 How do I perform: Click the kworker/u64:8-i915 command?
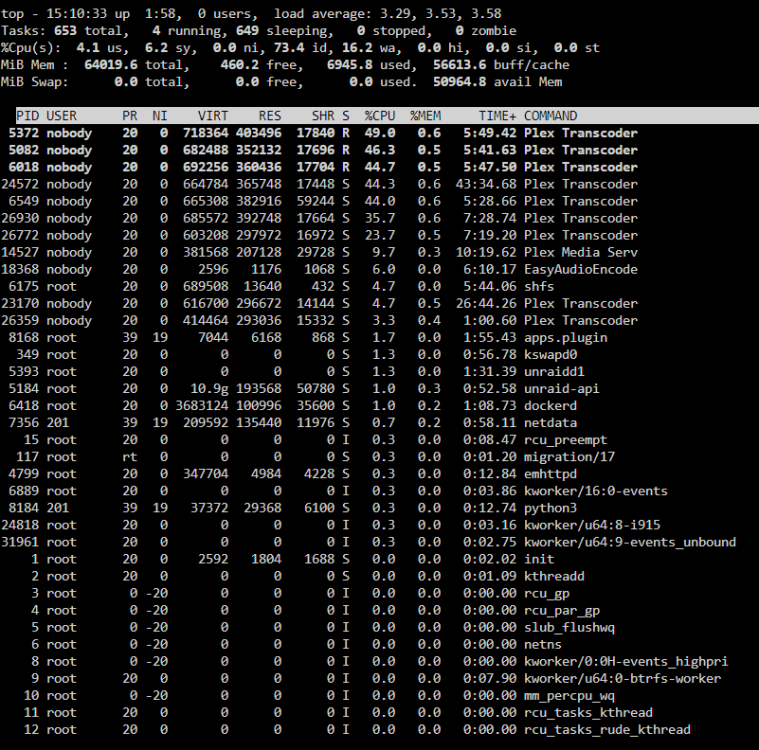pyautogui.click(x=592, y=525)
